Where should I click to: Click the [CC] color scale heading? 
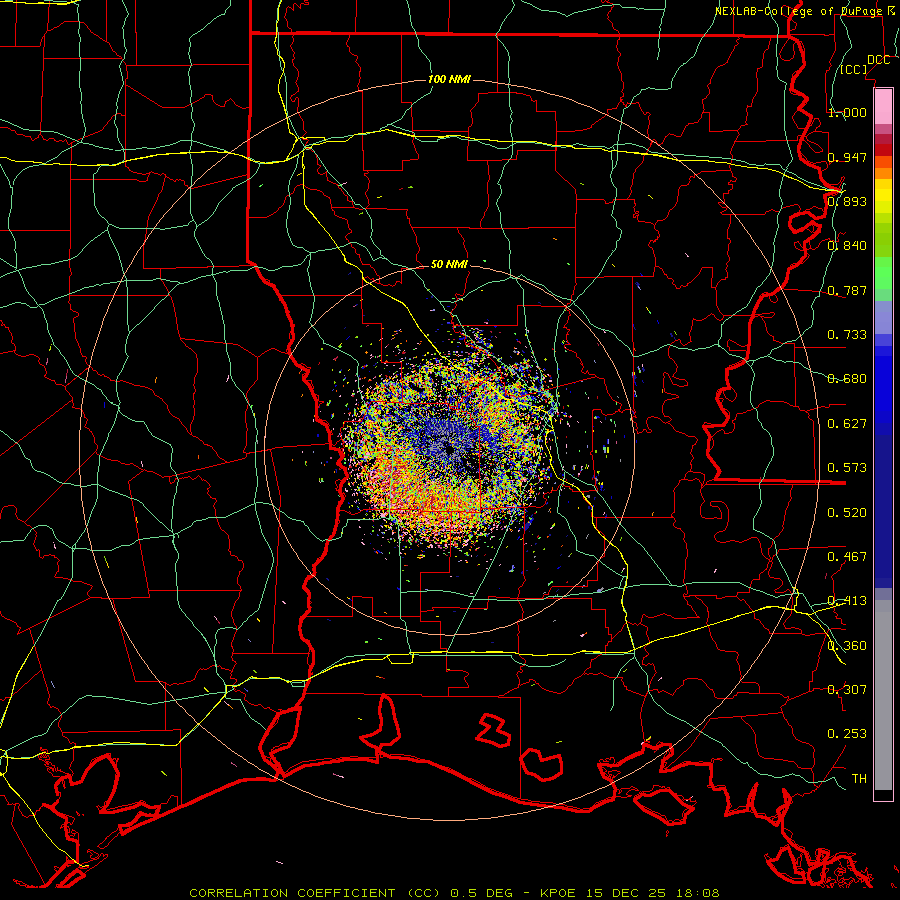click(x=854, y=69)
